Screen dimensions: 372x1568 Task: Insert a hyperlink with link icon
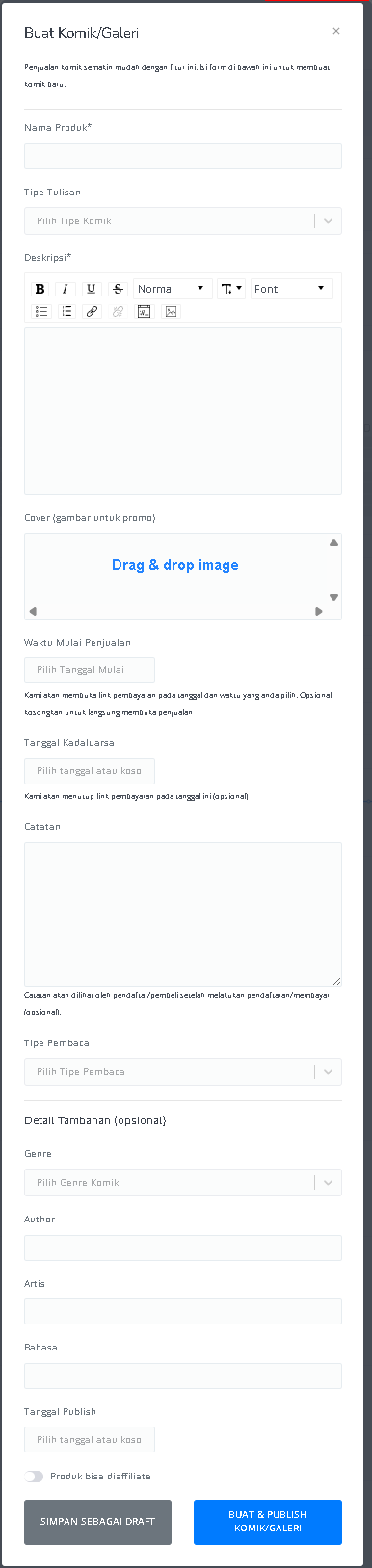tap(92, 312)
